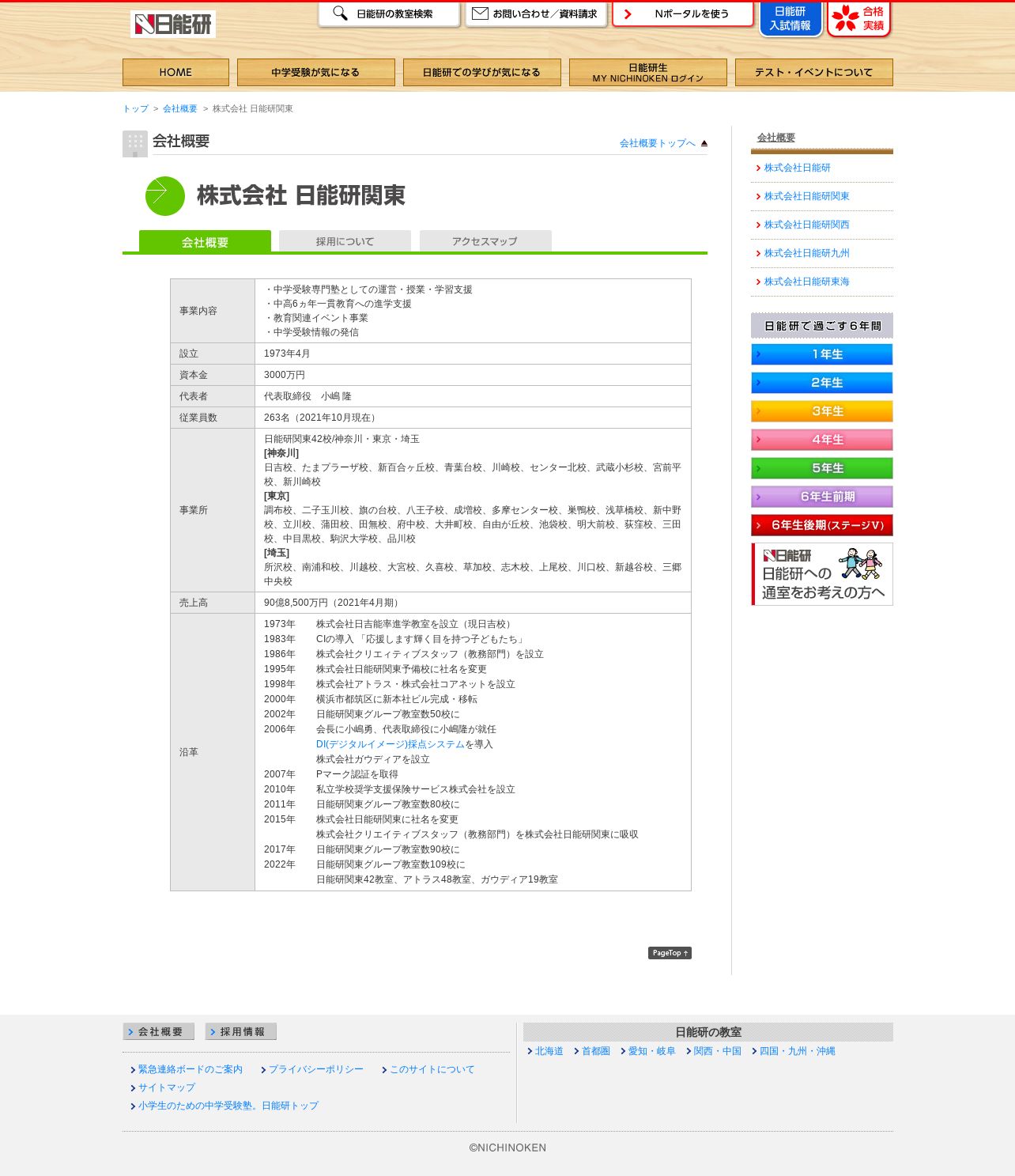Click the 日能研 logo in the header
The height and width of the screenshot is (1176, 1015).
point(173,25)
